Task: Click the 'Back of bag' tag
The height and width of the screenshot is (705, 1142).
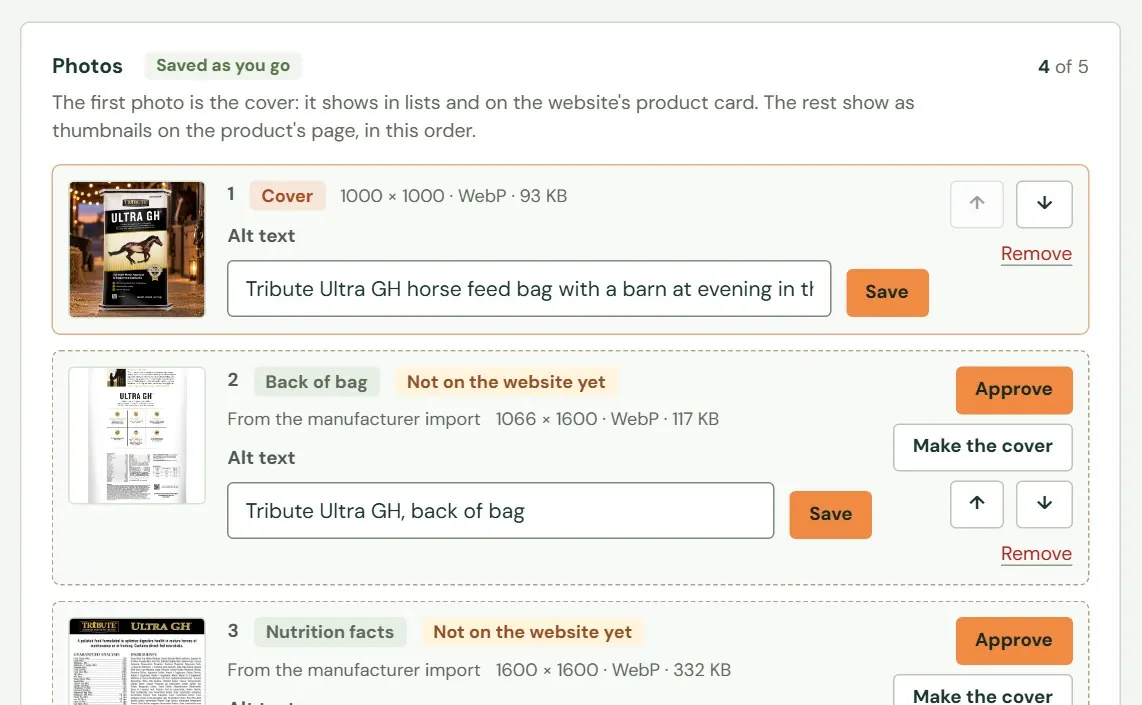Action: click(316, 382)
